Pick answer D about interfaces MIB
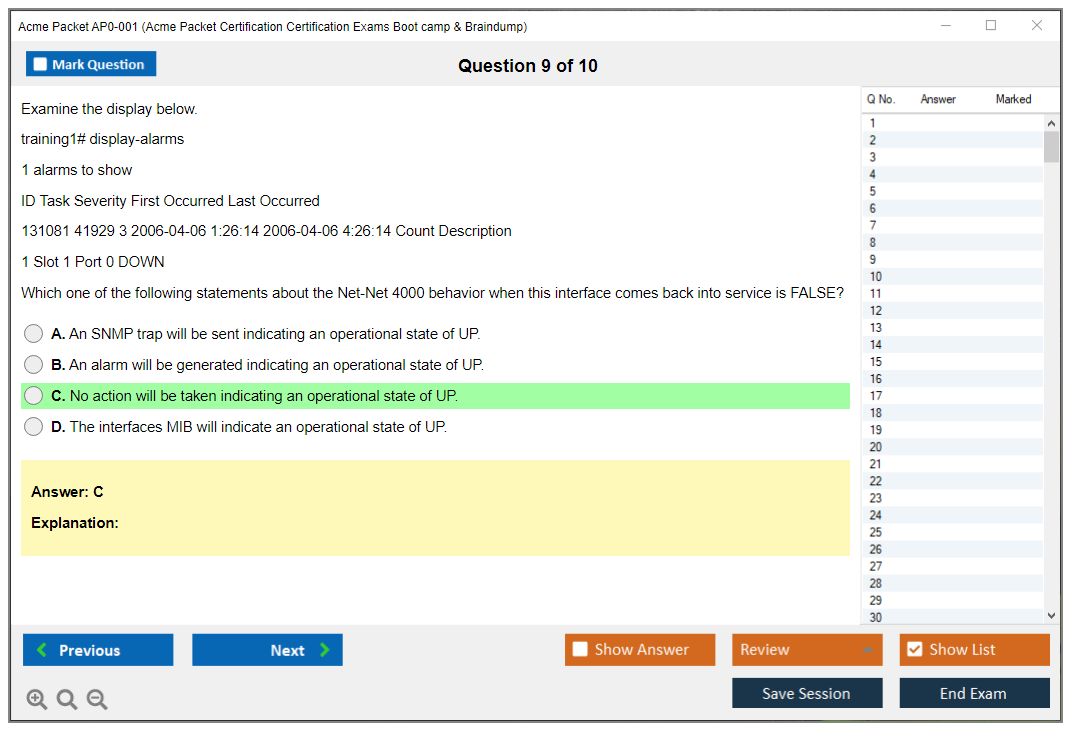The width and height of the screenshot is (1075, 735). [x=34, y=427]
